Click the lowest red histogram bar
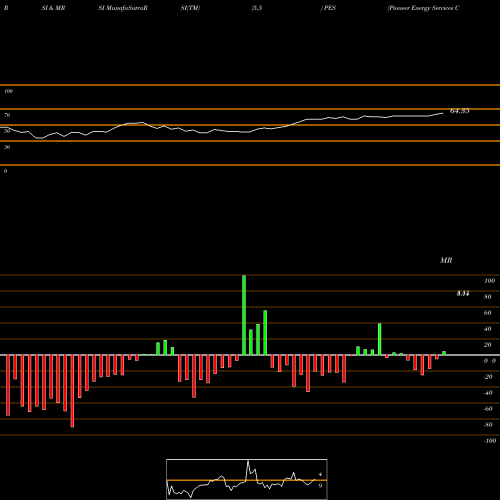Screen dimensions: 500x500 pos(72,391)
